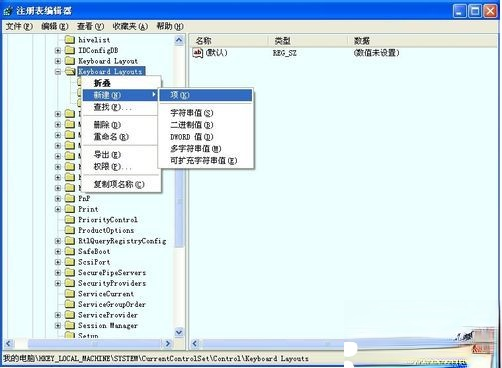This screenshot has width=502, height=368.
Task: Click the ab string icon of (默认) value
Action: [198, 53]
